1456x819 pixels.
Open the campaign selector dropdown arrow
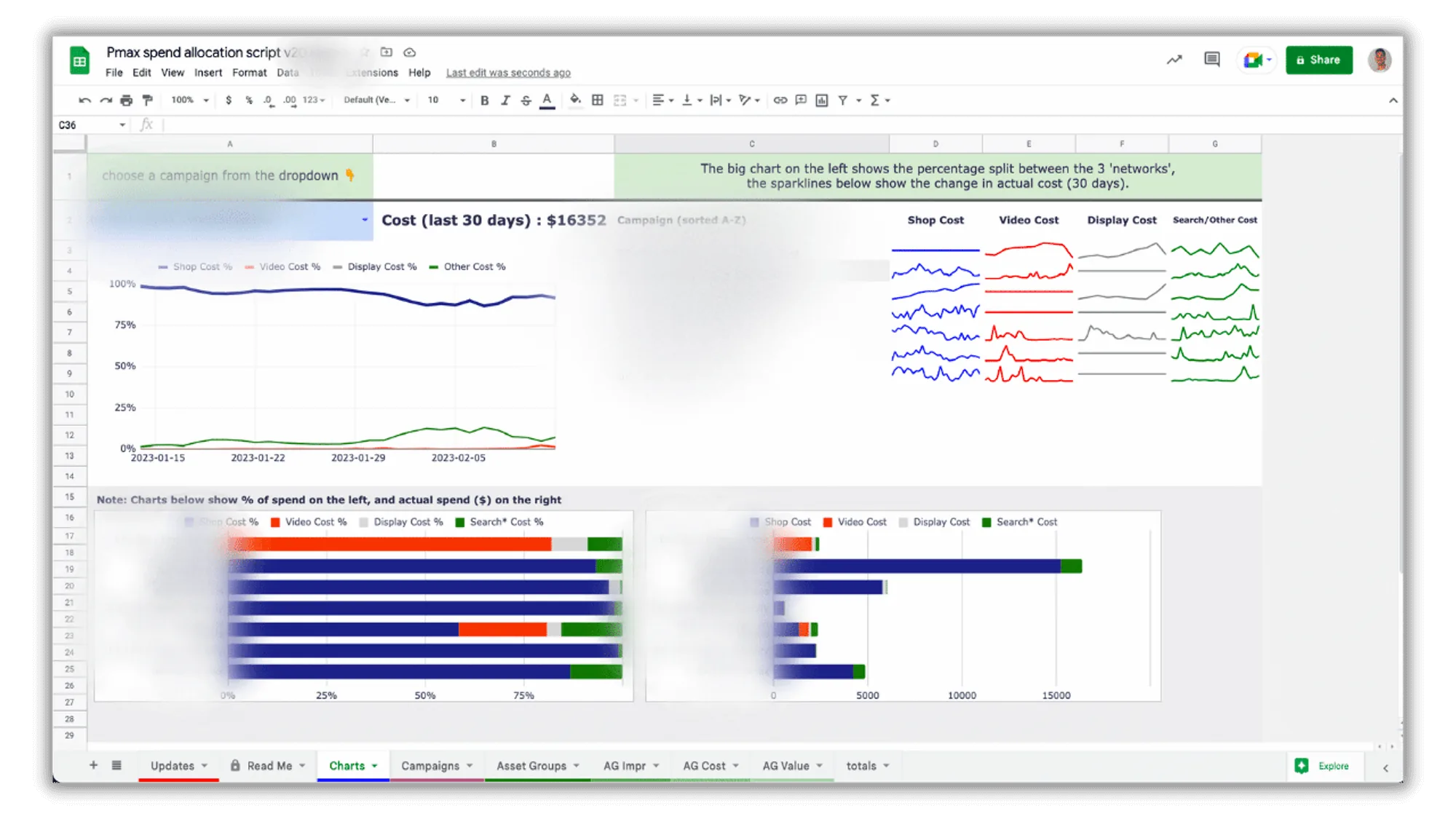pyautogui.click(x=365, y=220)
